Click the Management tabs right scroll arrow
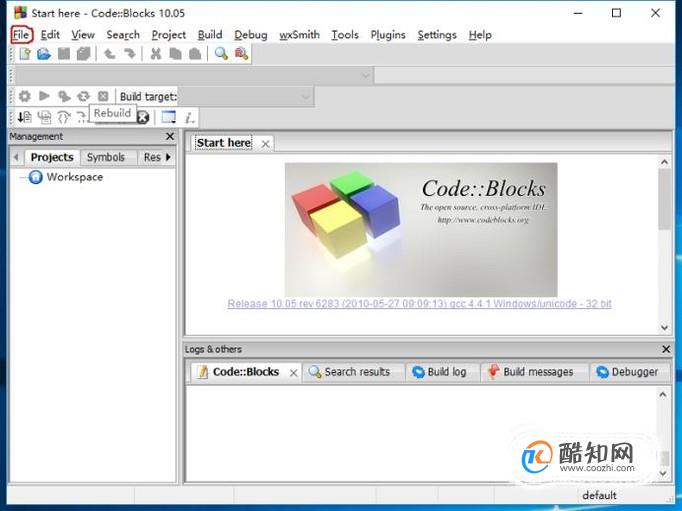This screenshot has height=511, width=682. (168, 157)
